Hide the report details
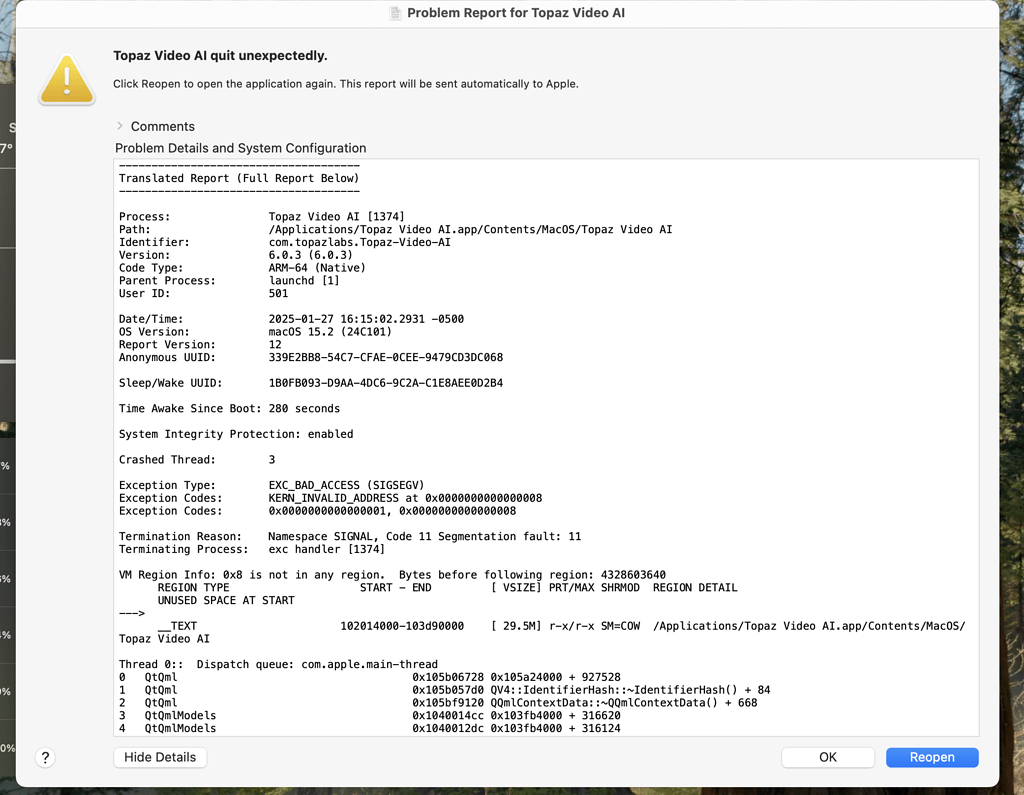The image size is (1024, 795). (159, 757)
